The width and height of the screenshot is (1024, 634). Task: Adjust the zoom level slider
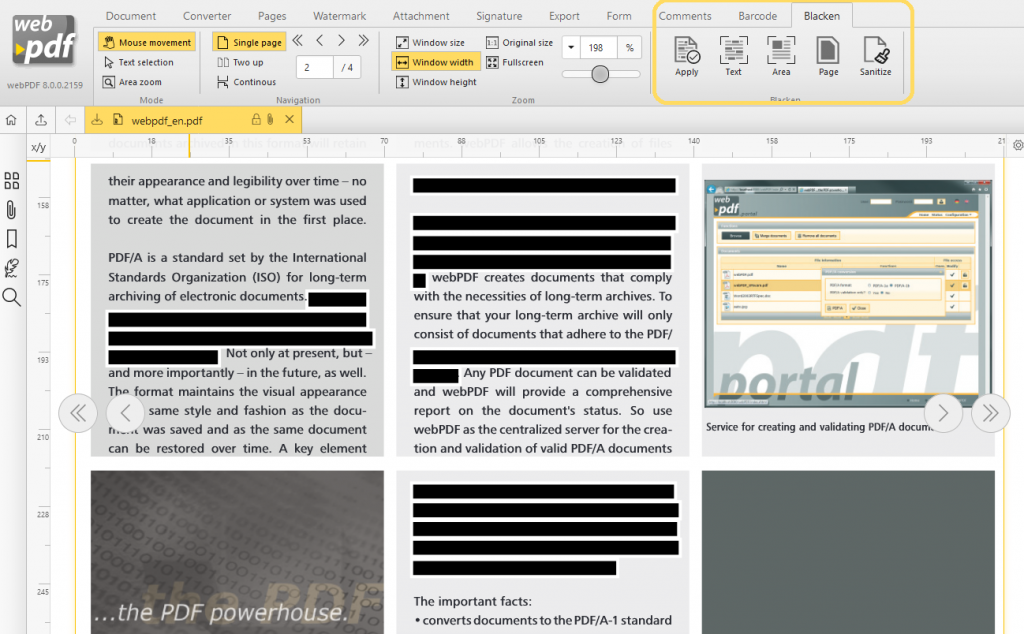pos(600,73)
